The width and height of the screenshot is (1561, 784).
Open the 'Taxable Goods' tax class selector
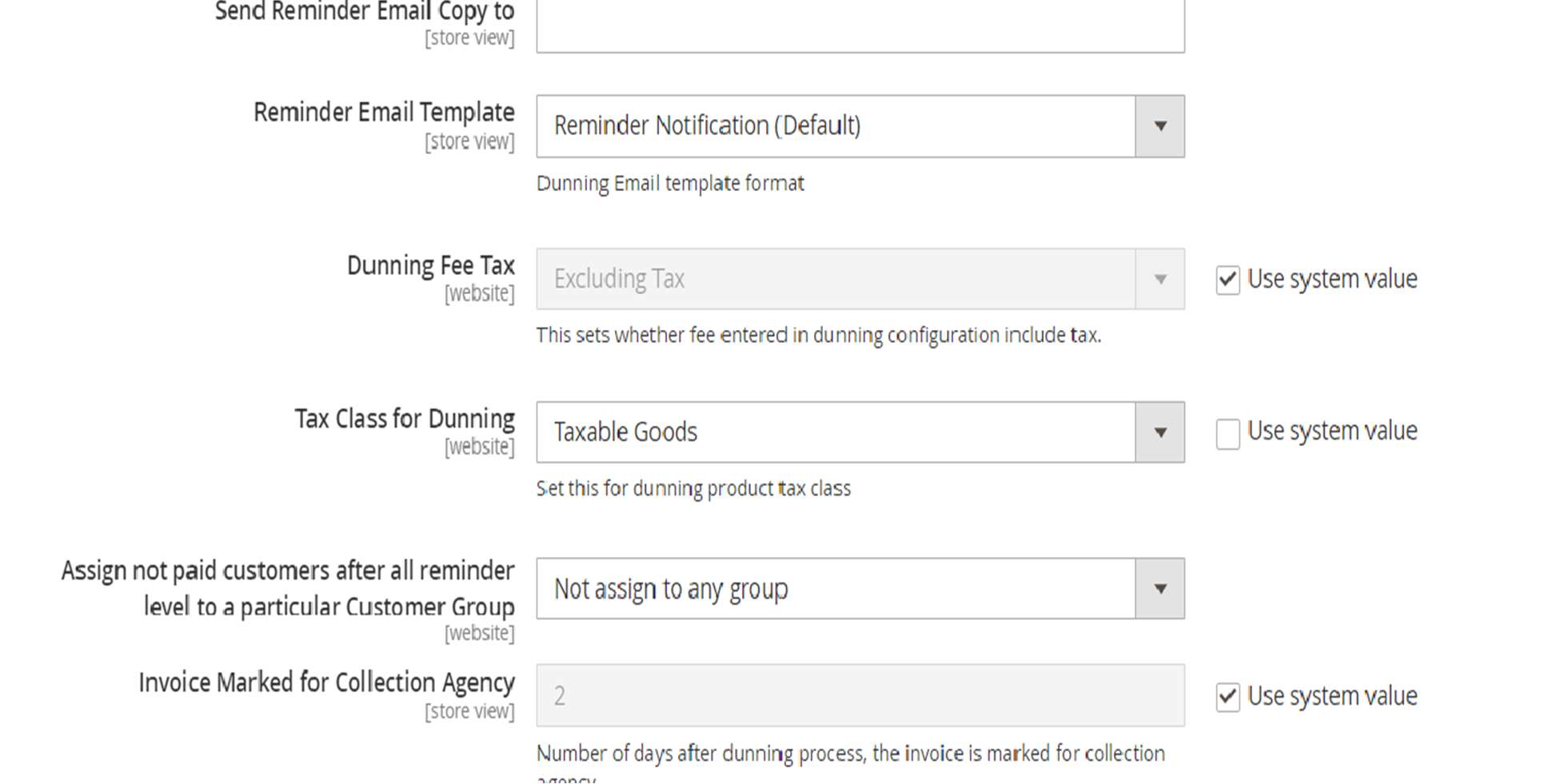[x=835, y=432]
